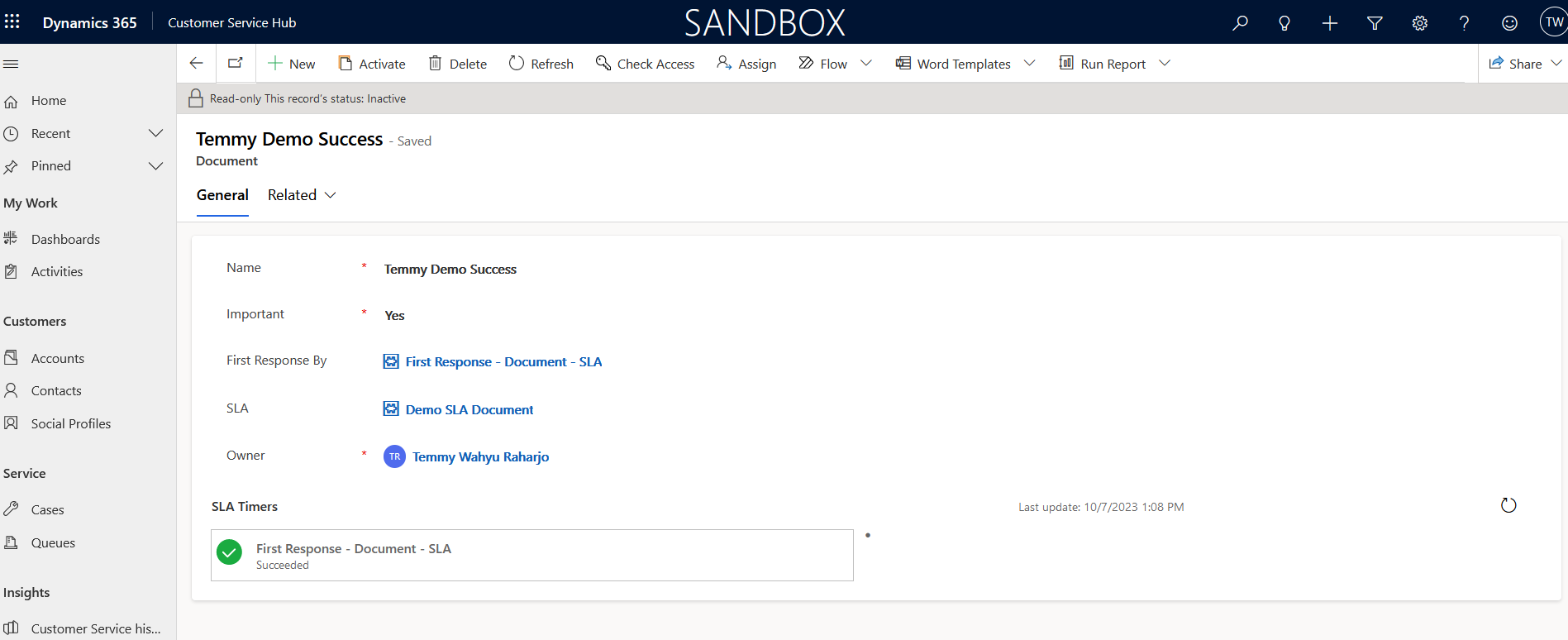Click the Succeeded green check icon
1568x640 pixels.
point(229,552)
